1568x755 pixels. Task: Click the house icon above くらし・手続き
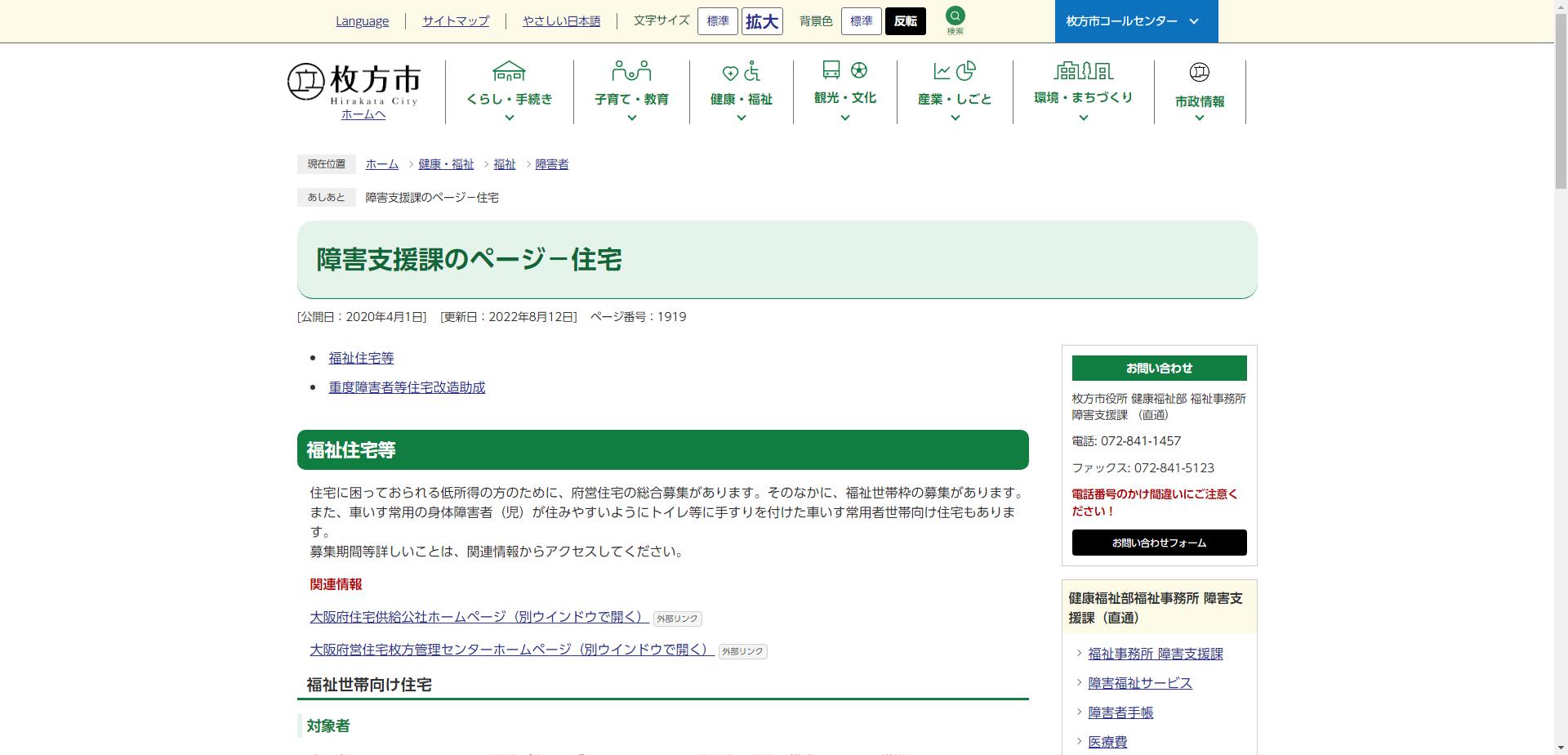[x=509, y=71]
